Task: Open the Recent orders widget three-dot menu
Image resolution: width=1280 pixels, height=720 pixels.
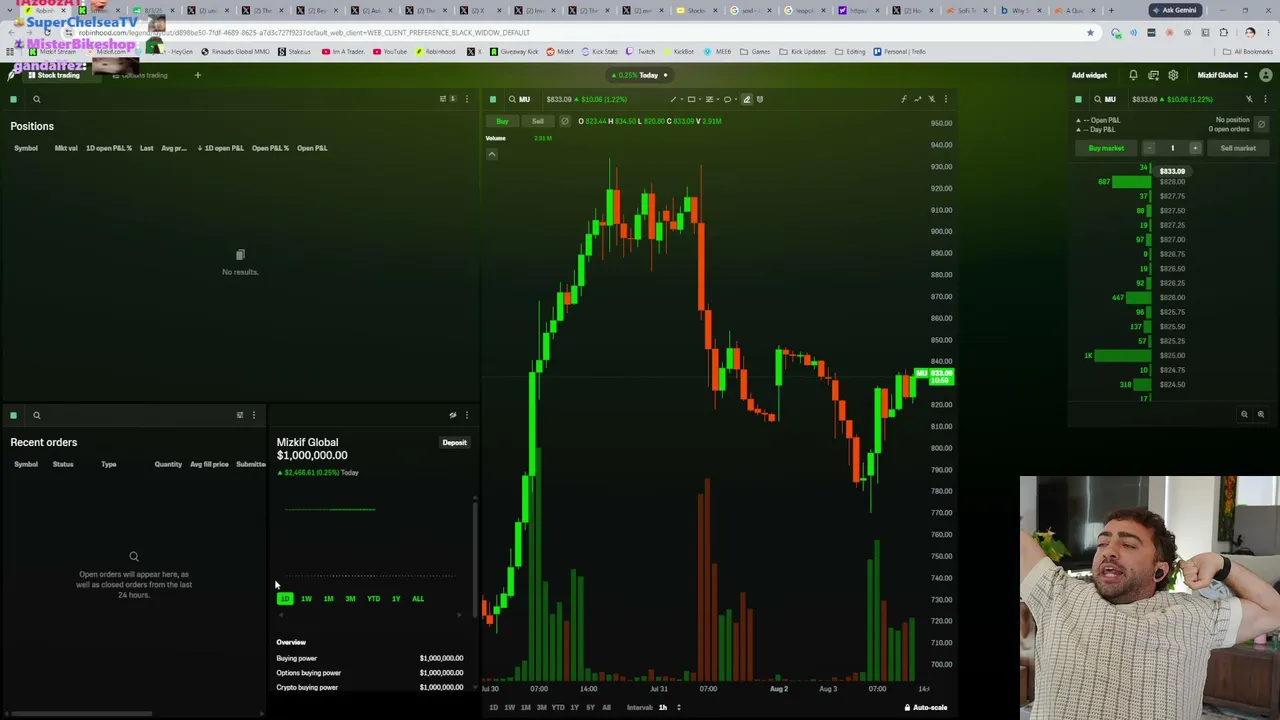Action: (253, 415)
